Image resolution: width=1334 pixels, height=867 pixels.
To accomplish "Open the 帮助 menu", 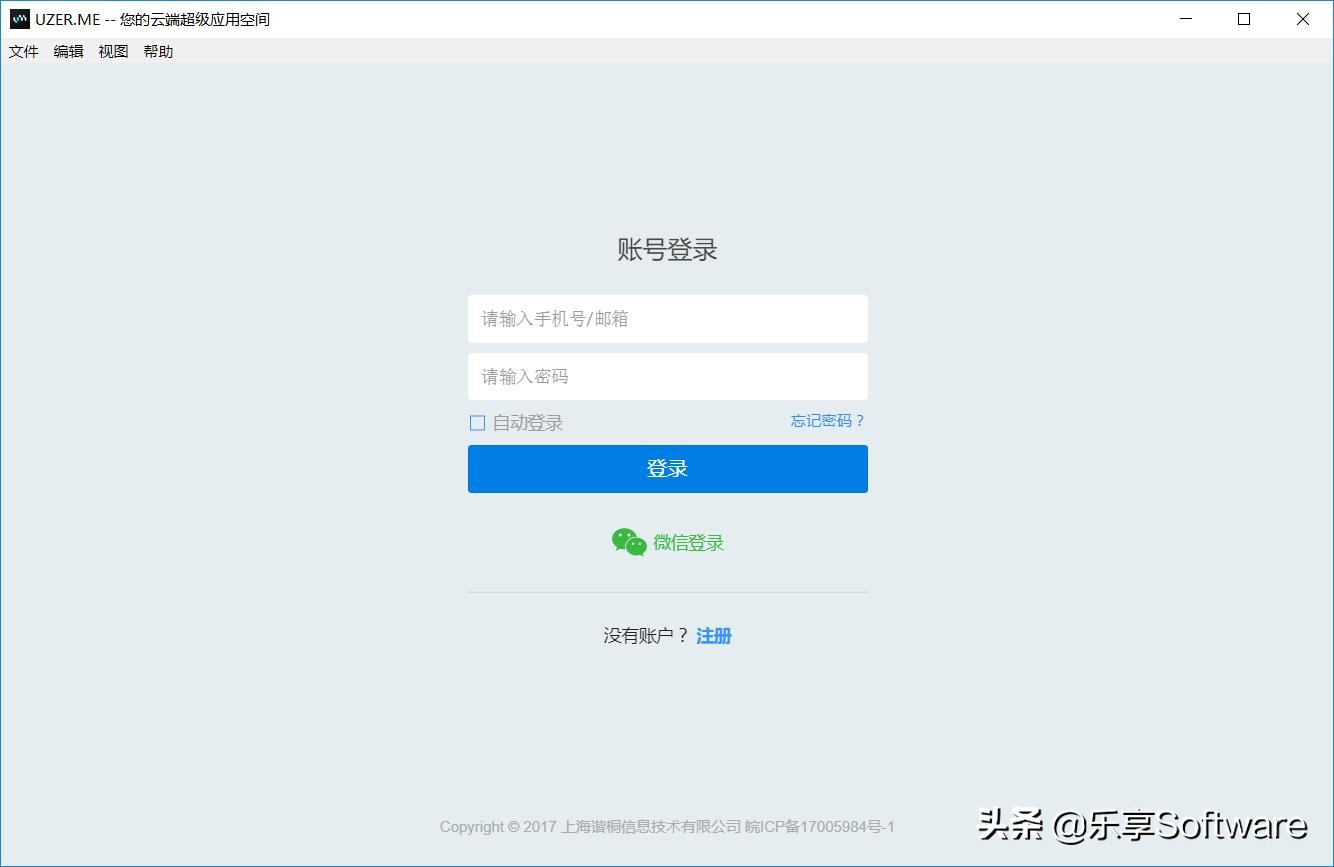I will 157,51.
